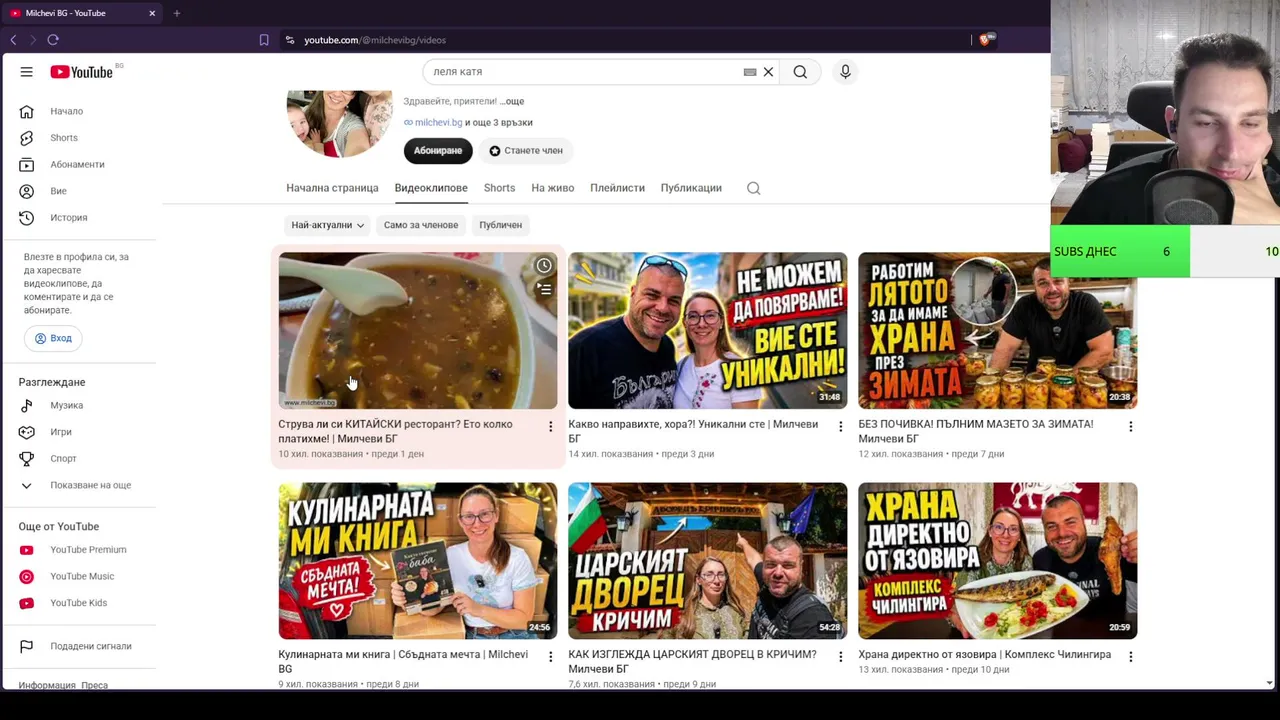Open YouTube Kids link
Viewport: 1280px width, 720px height.
coord(78,603)
